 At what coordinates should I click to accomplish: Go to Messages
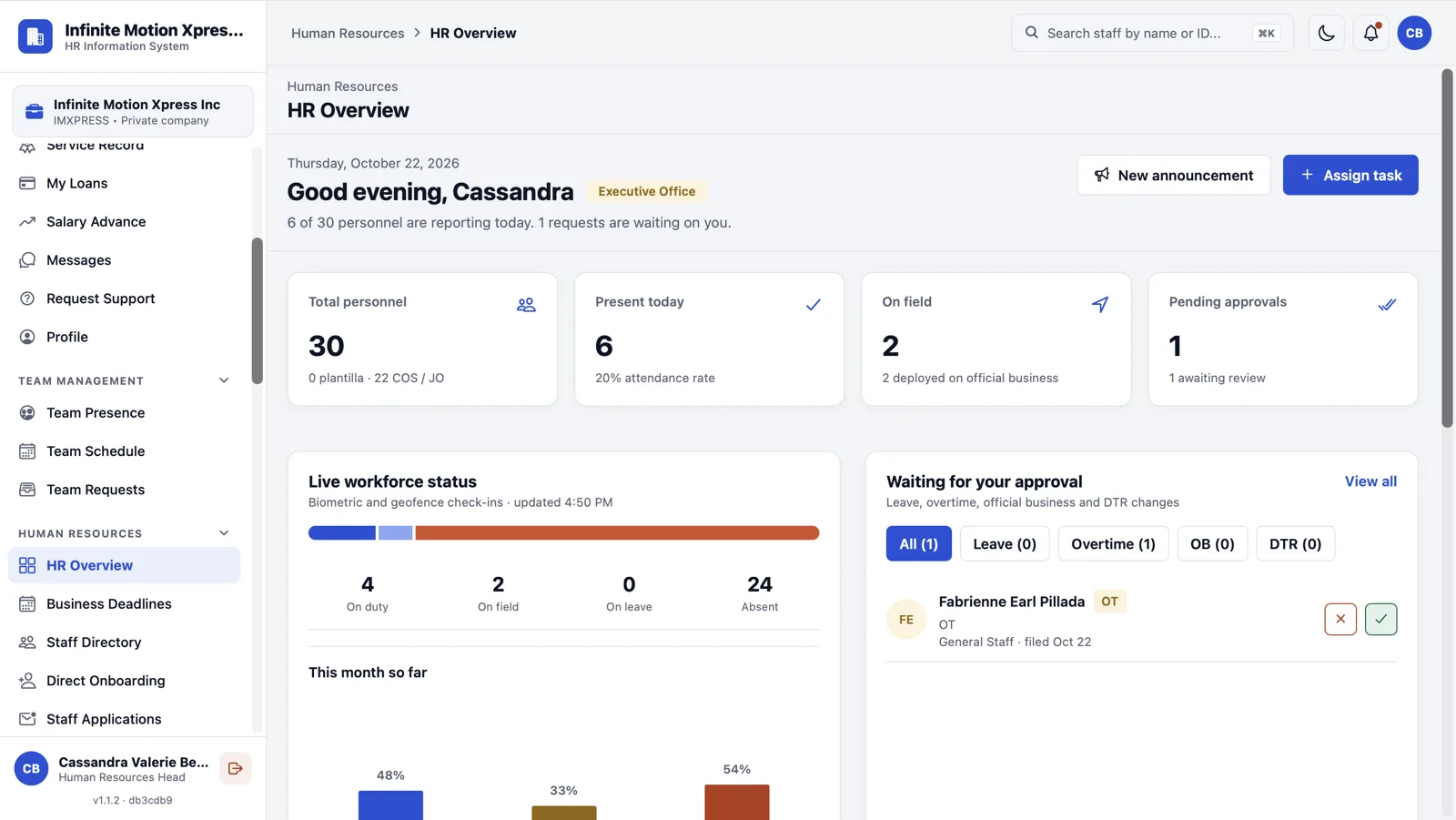tap(126, 260)
